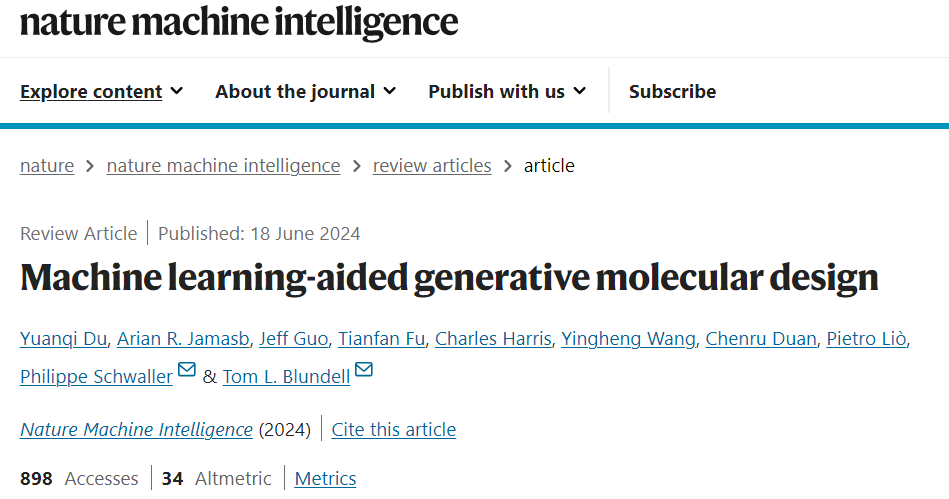Expand the Explore content menu
The width and height of the screenshot is (949, 499).
point(102,91)
